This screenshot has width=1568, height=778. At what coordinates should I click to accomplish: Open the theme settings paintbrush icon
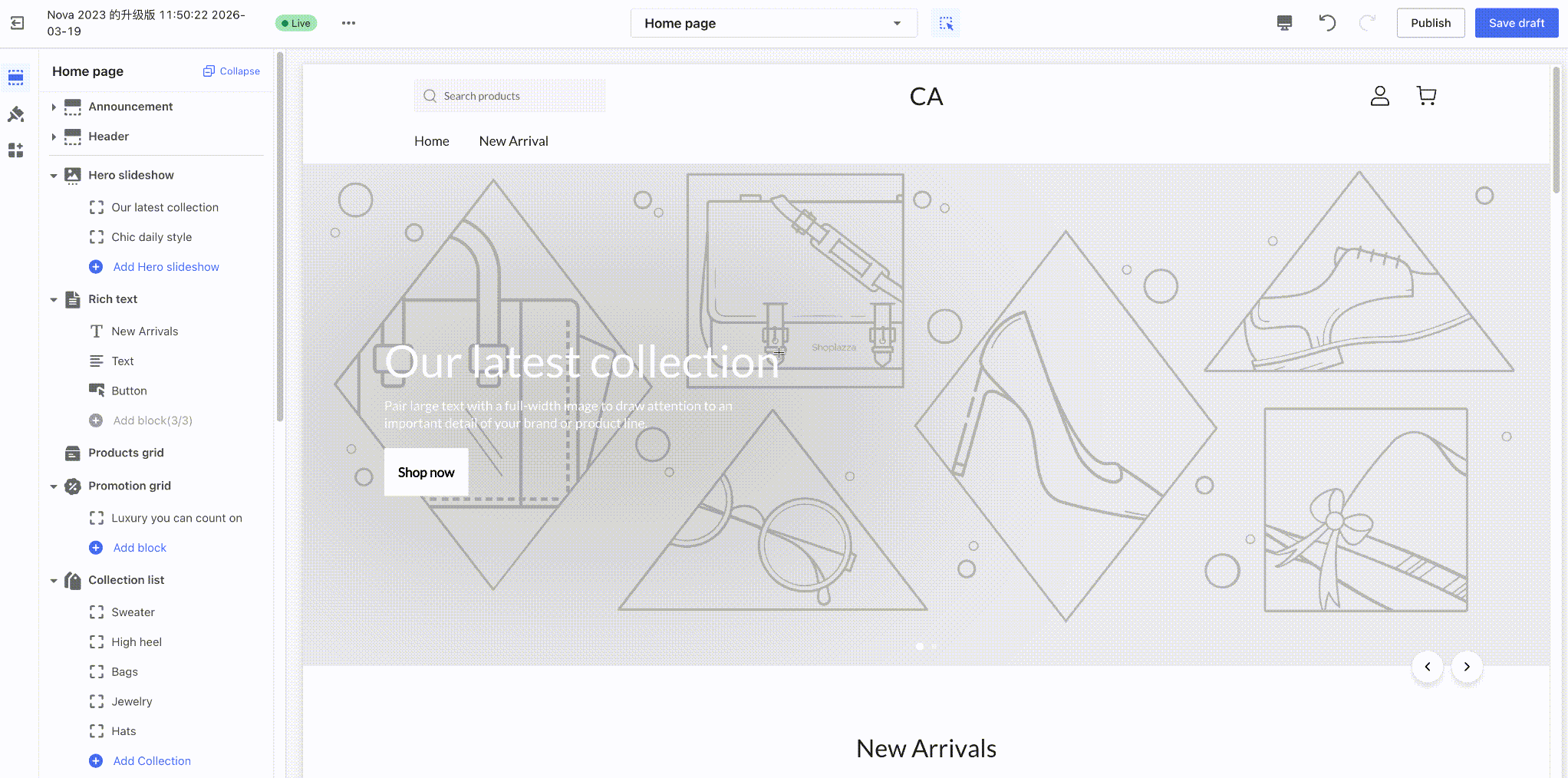pyautogui.click(x=15, y=114)
